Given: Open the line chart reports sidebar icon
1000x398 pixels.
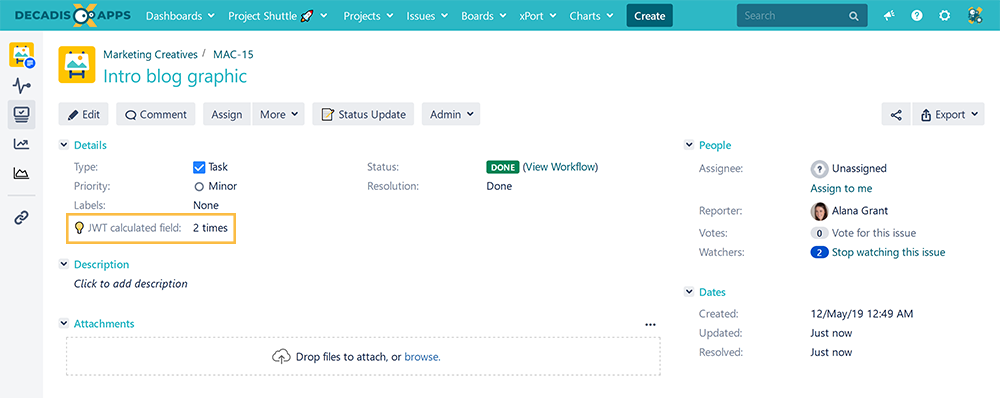Looking at the screenshot, I should [22, 144].
